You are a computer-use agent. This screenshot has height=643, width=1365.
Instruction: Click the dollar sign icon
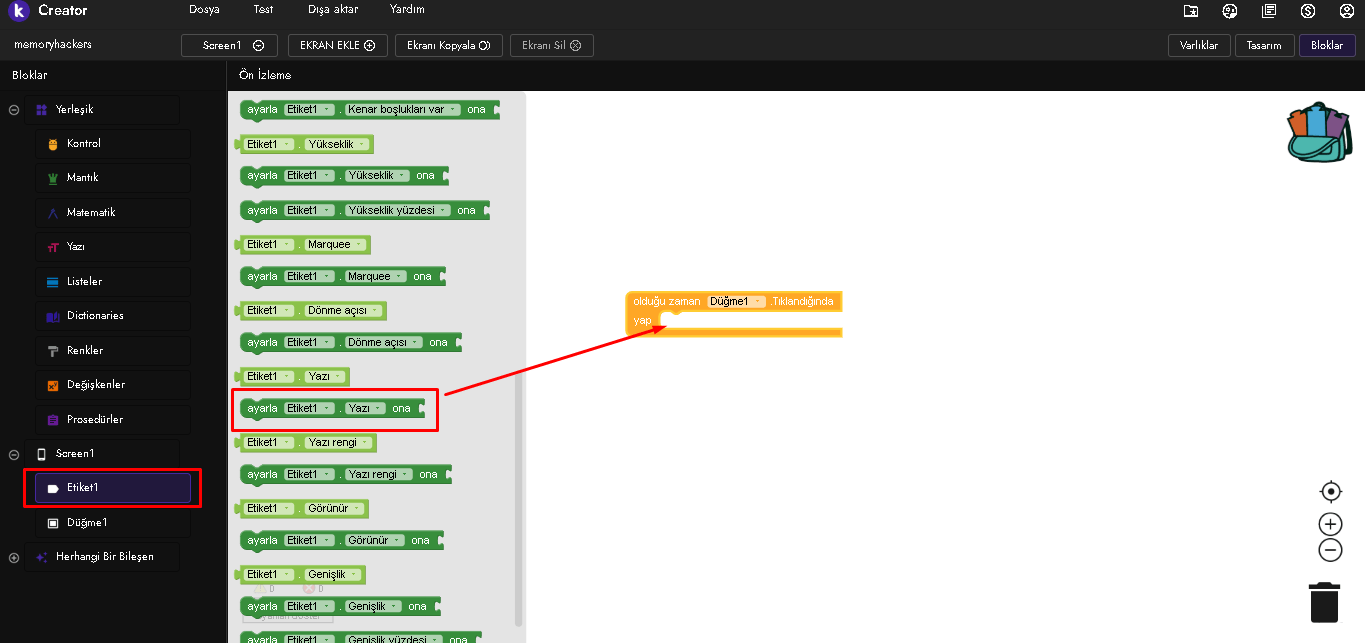[1308, 11]
